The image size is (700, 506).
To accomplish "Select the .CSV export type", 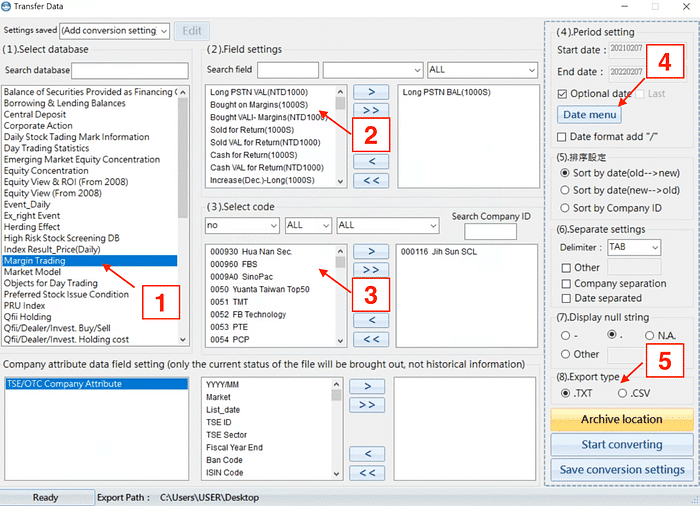I will pyautogui.click(x=624, y=393).
